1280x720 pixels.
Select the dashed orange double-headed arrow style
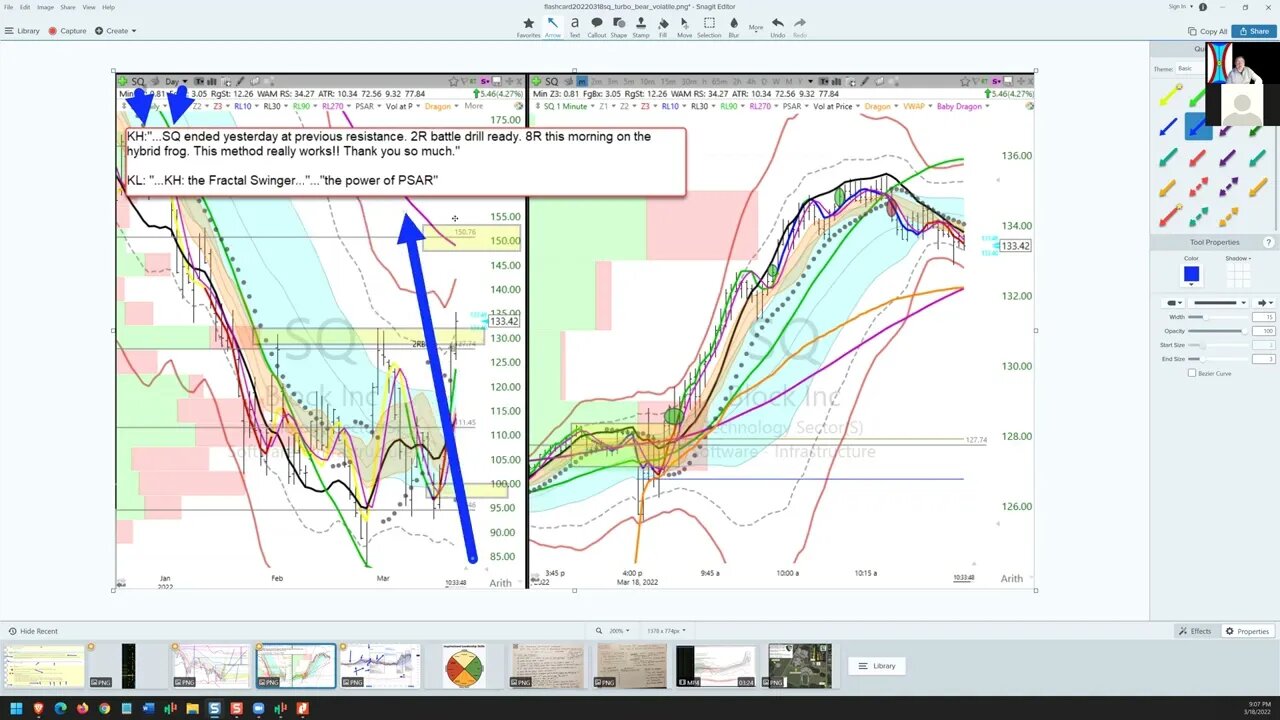[1228, 216]
